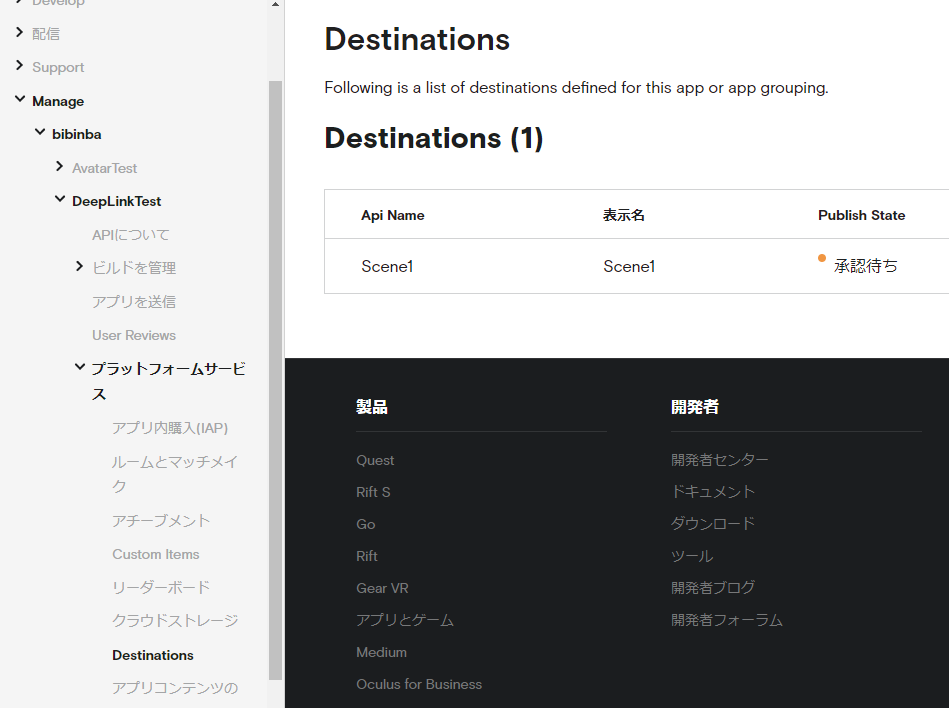Viewport: 949px width, 708px height.
Task: Click the sidebar scroll-up arrow
Action: (275, 4)
